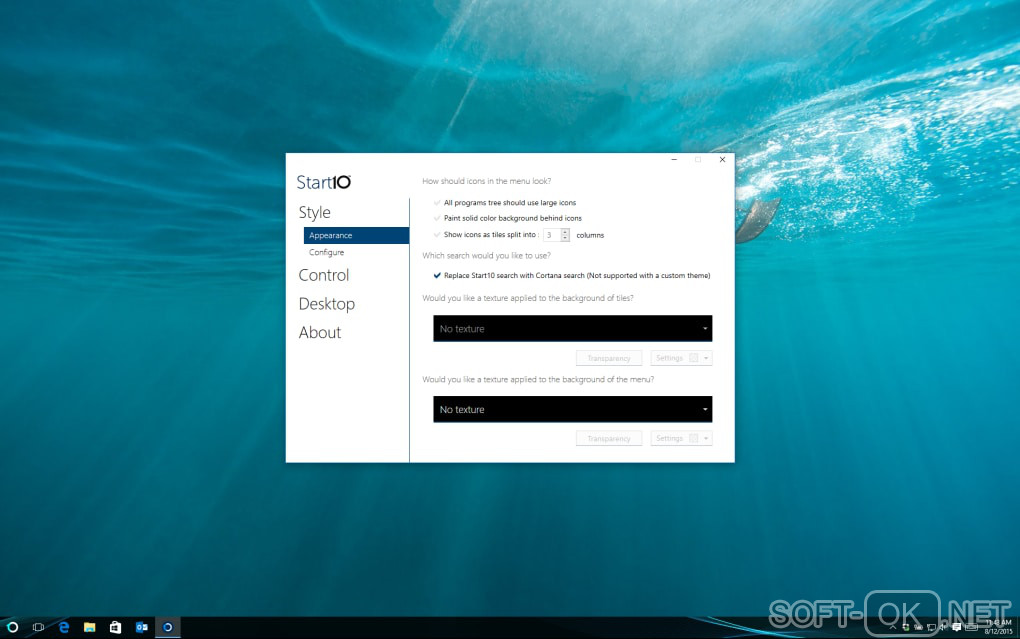Expand Settings arrow for menu texture
Viewport: 1020px width, 639px height.
tap(706, 439)
